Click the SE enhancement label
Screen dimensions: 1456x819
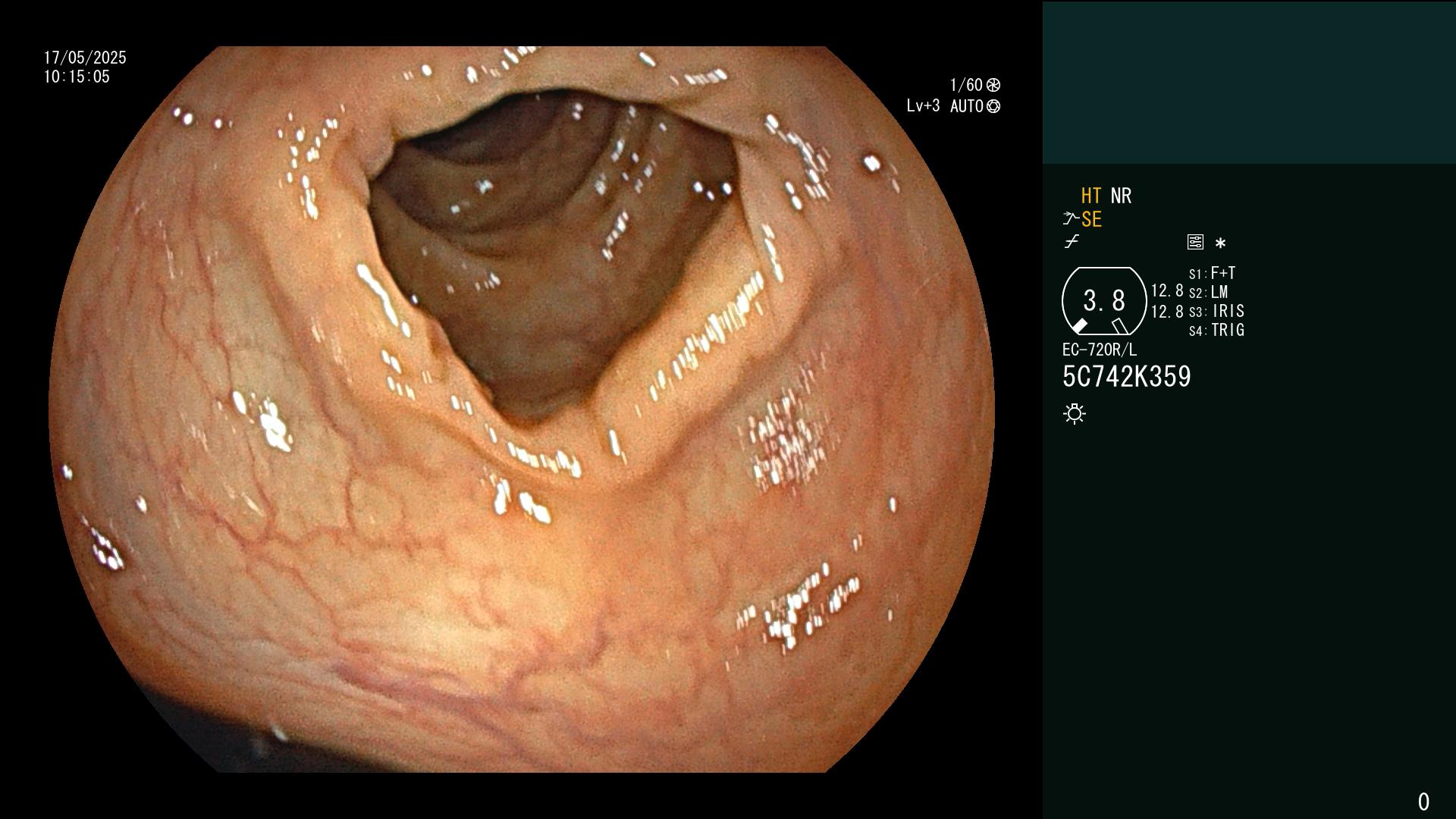1091,219
